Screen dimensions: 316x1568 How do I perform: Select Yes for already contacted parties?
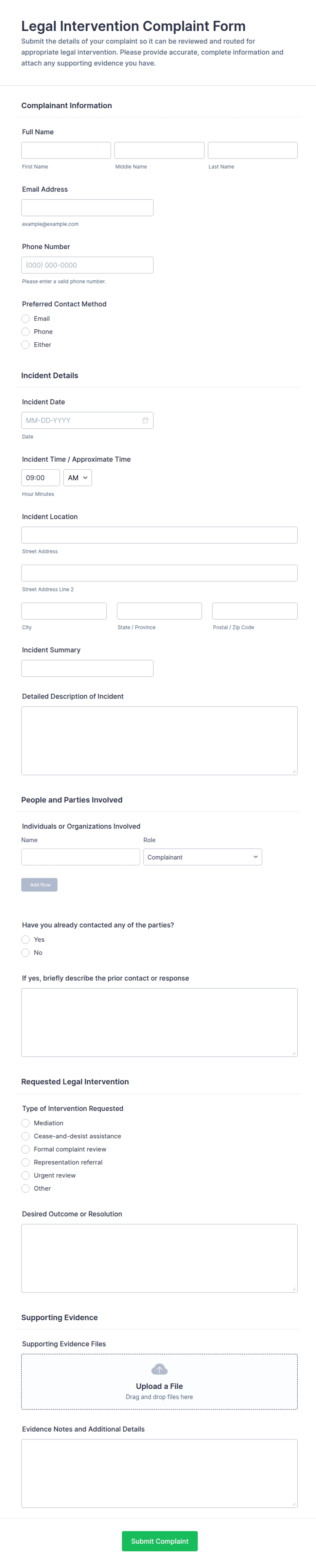click(25, 939)
